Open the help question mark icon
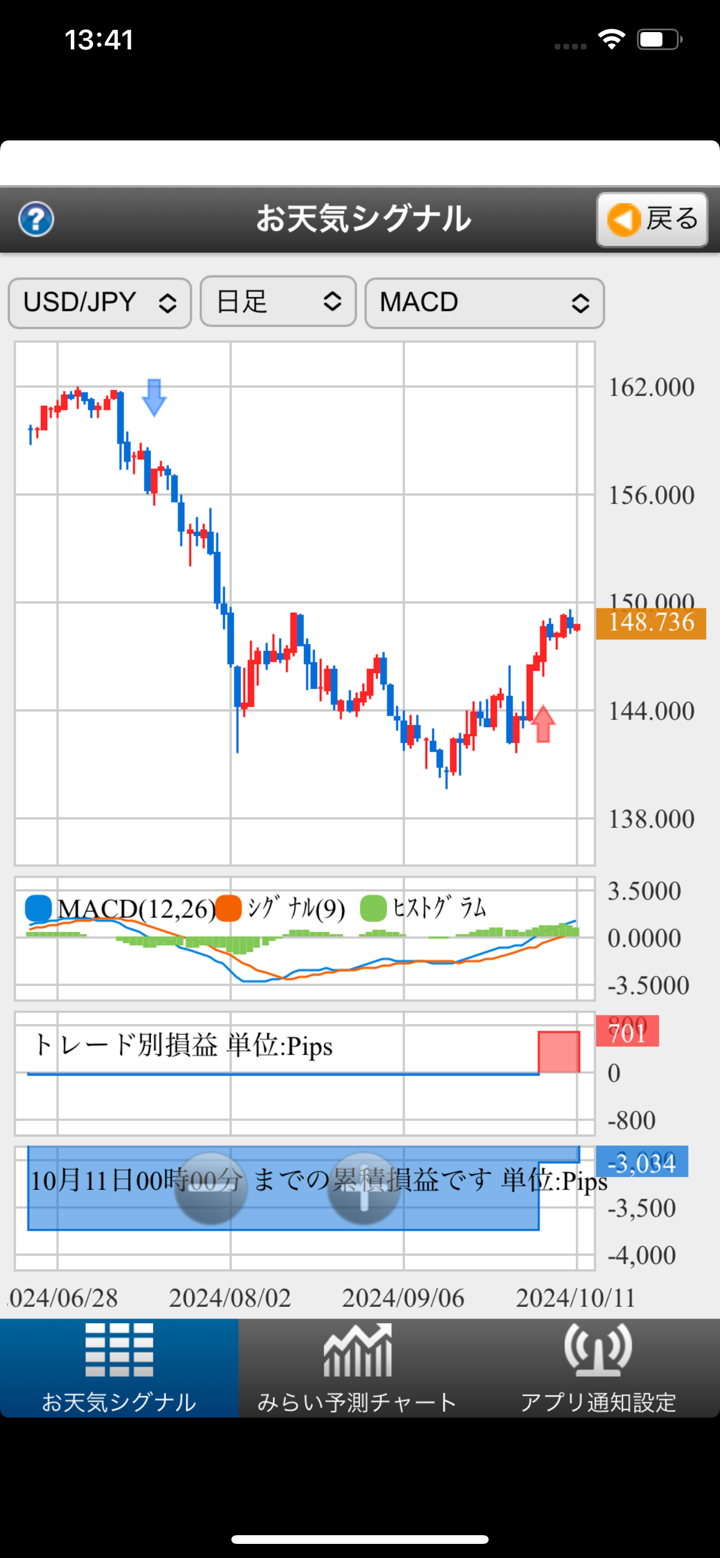 point(36,219)
